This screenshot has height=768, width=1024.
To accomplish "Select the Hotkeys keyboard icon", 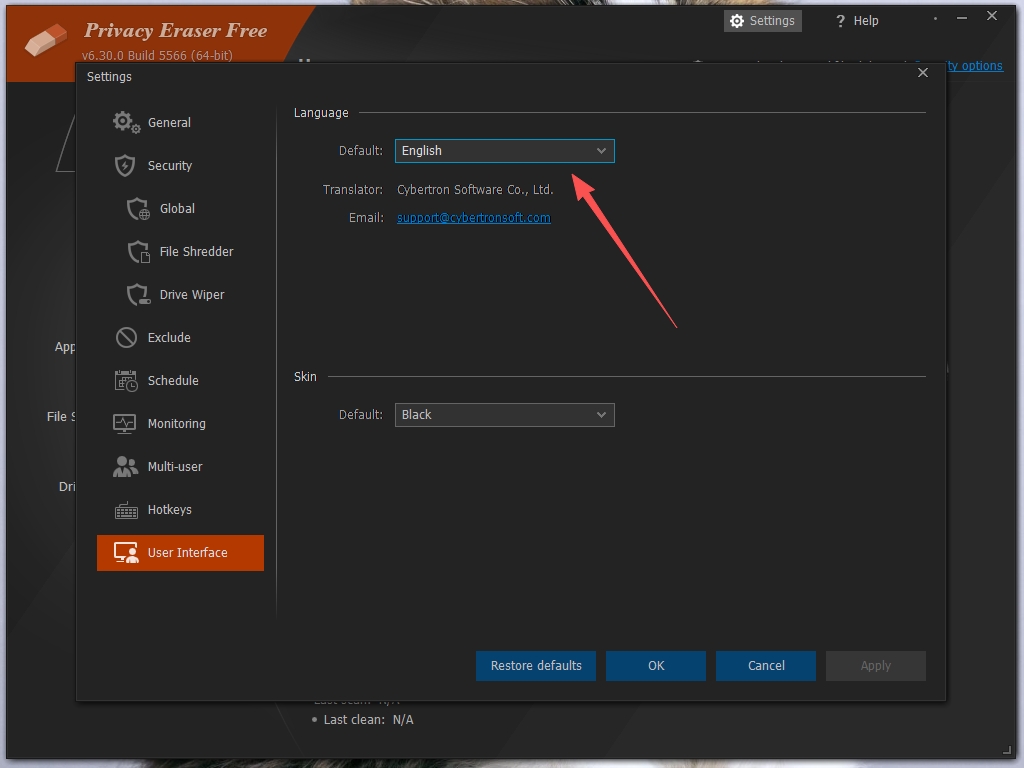I will point(126,510).
